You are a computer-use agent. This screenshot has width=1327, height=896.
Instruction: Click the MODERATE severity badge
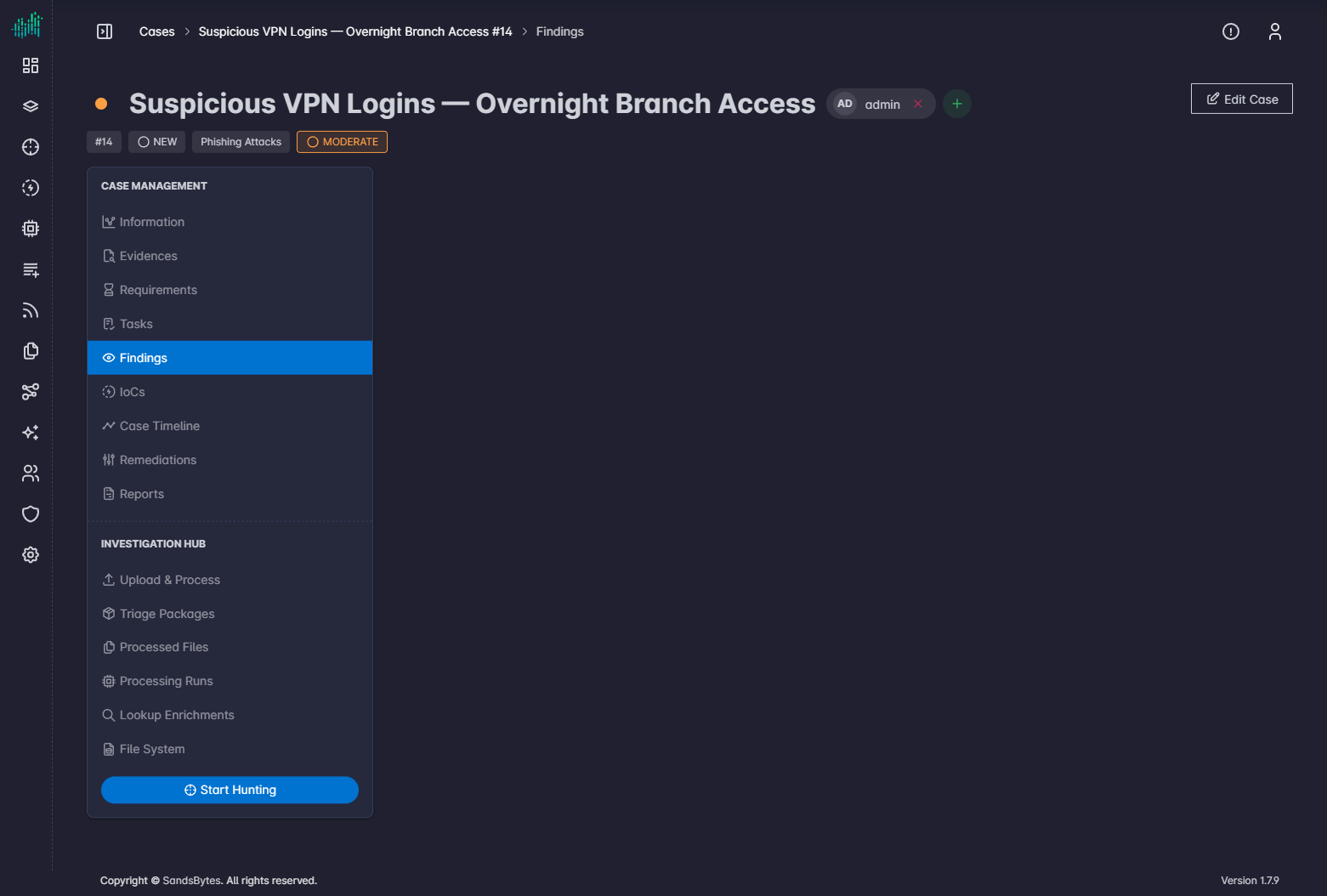(x=342, y=142)
